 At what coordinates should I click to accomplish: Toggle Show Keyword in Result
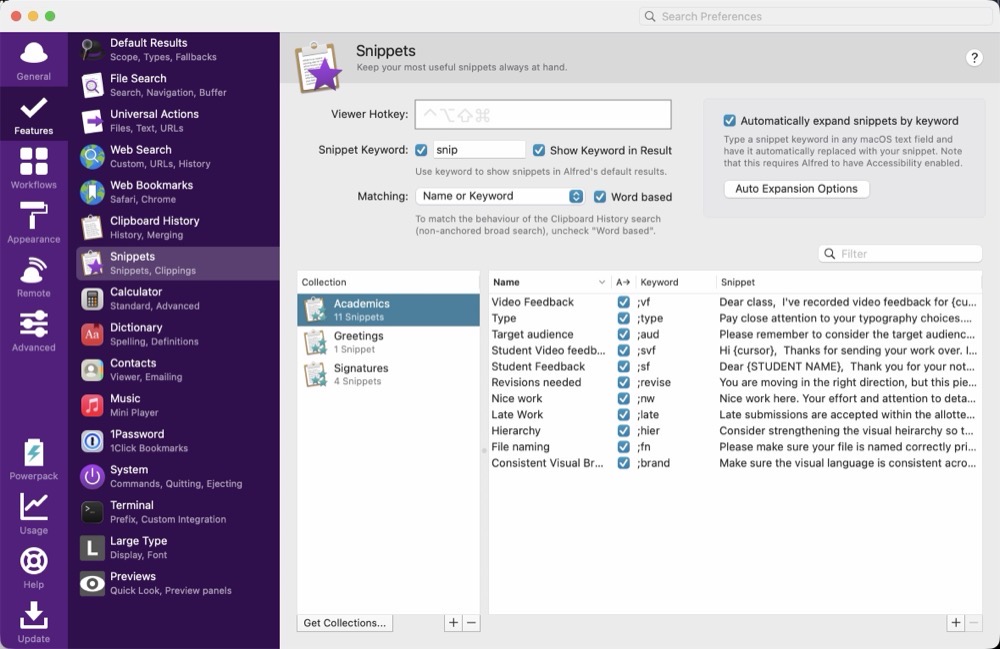(539, 150)
